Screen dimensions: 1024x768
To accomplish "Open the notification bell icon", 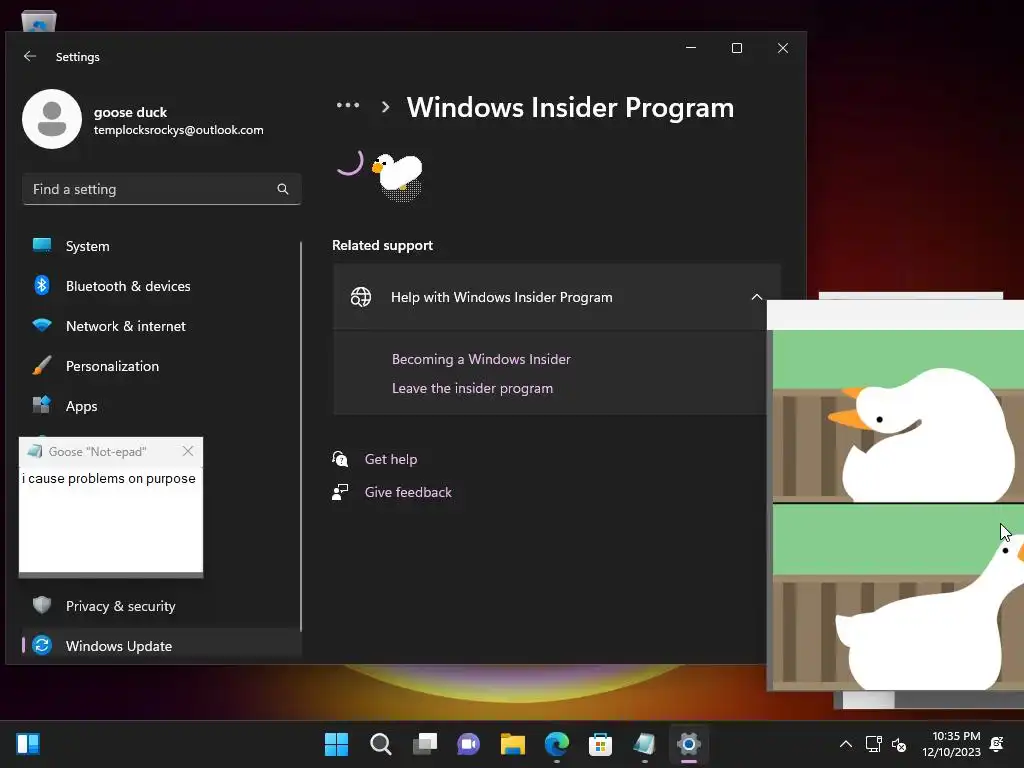I will tap(997, 744).
